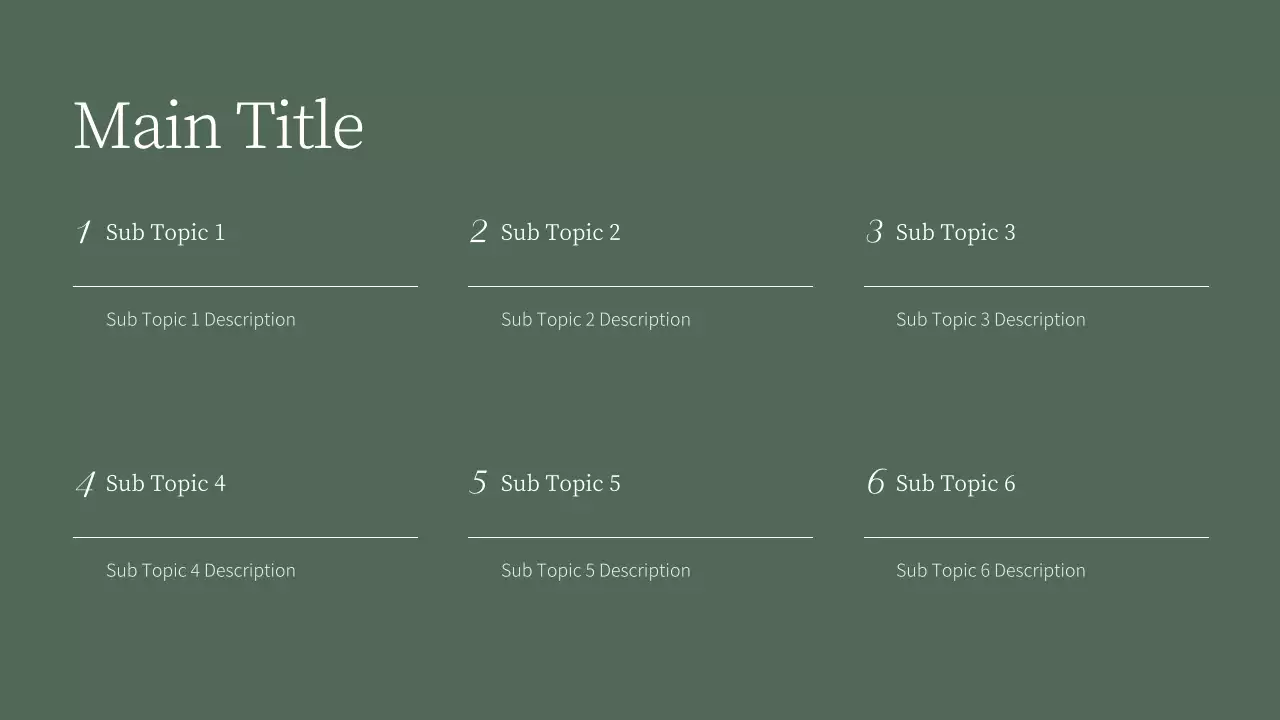Click the Sub Topic 5 heading
This screenshot has height=720, width=1280.
[560, 484]
